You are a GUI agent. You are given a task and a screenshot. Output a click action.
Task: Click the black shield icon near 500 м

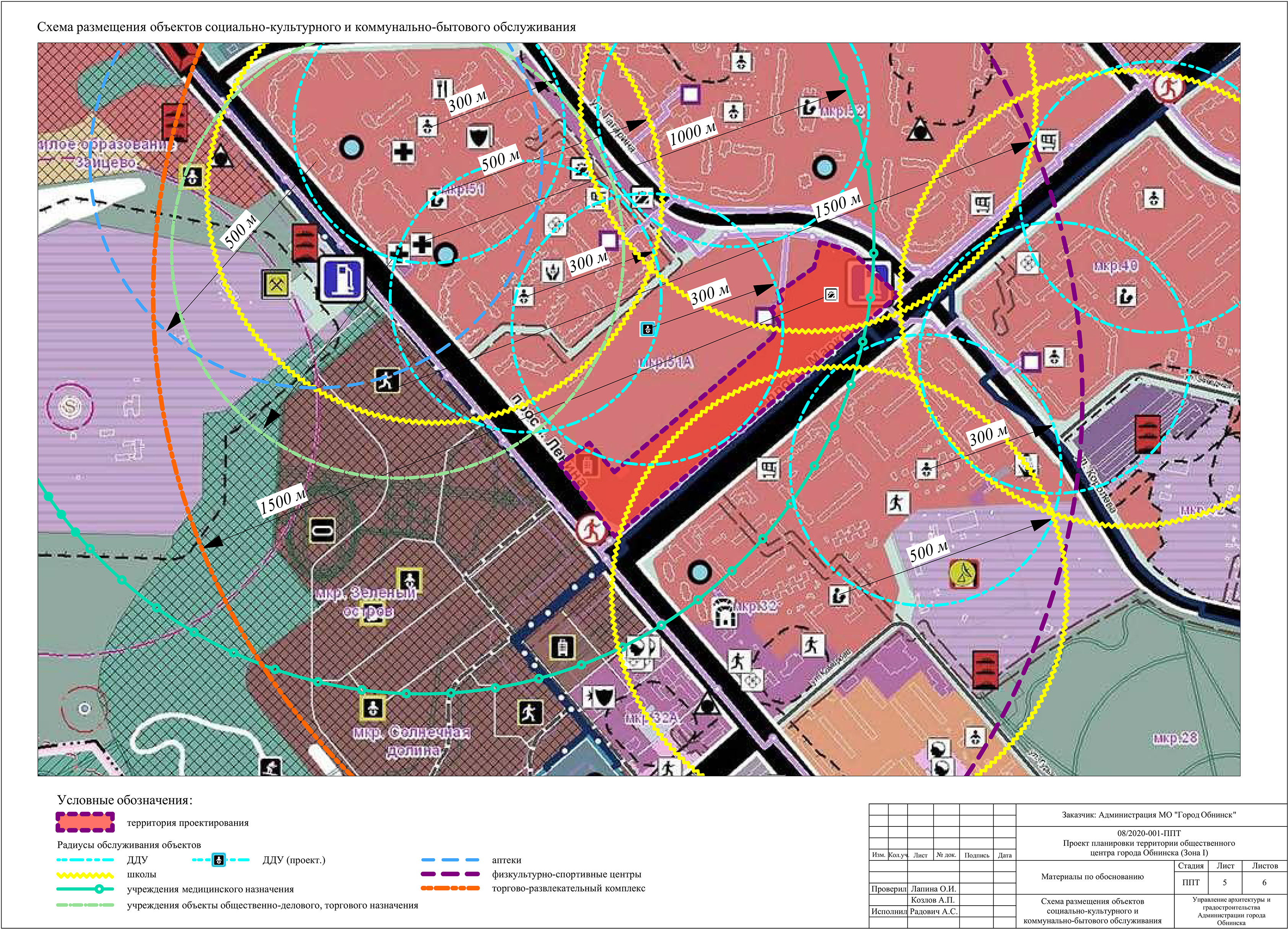tap(480, 137)
